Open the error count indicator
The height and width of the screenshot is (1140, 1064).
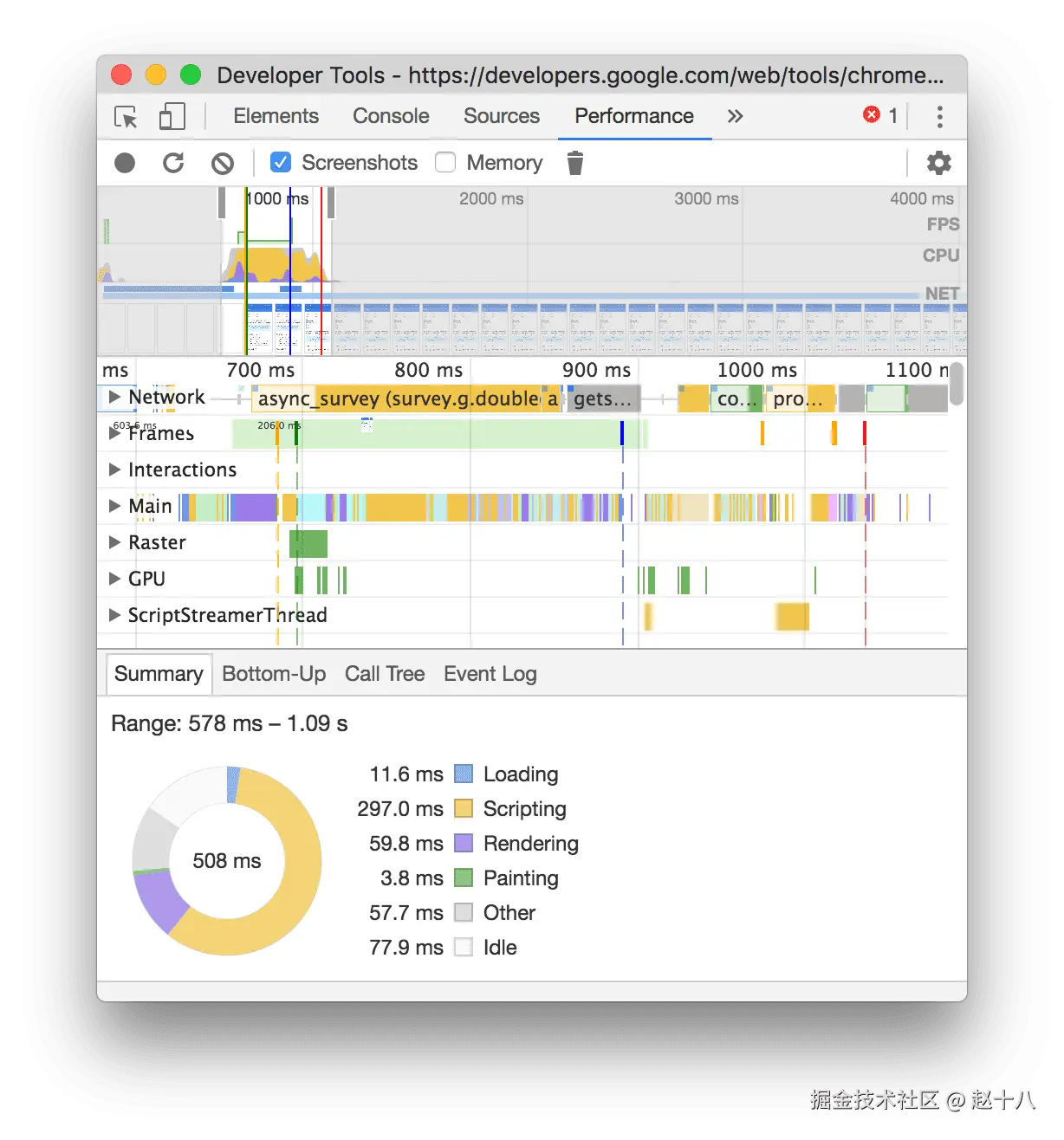tap(880, 115)
